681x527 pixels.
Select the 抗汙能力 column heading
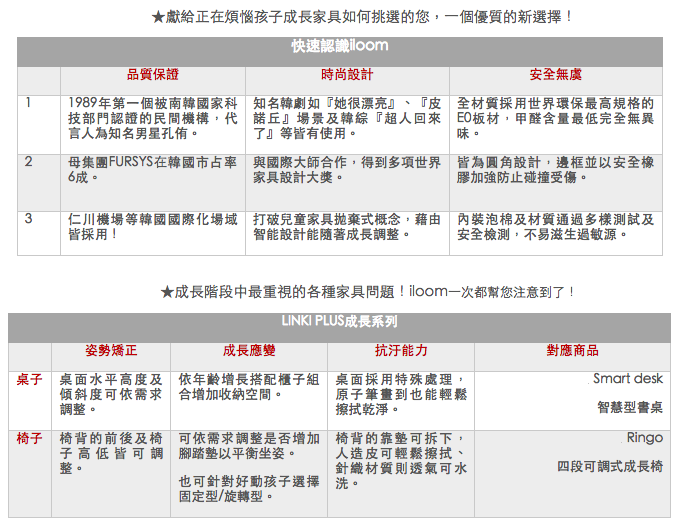click(401, 350)
